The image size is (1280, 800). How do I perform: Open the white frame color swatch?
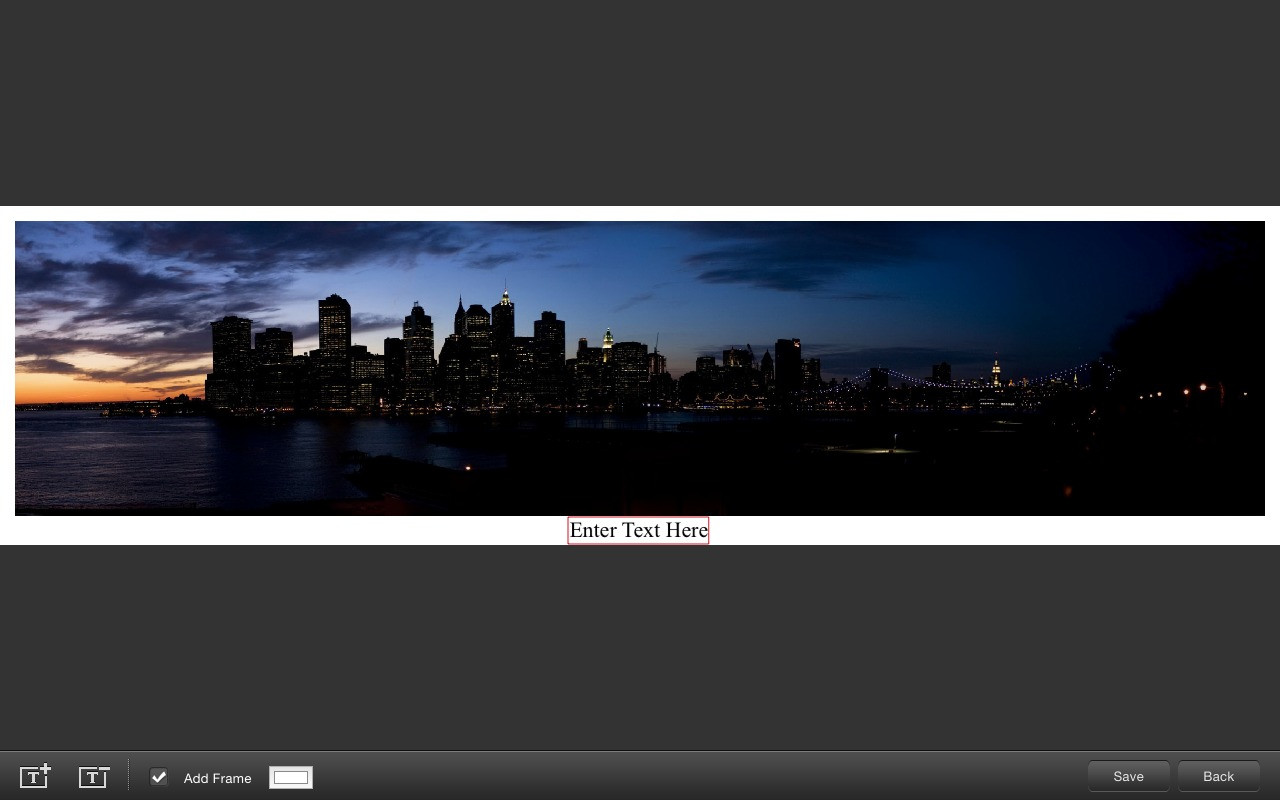coord(291,777)
